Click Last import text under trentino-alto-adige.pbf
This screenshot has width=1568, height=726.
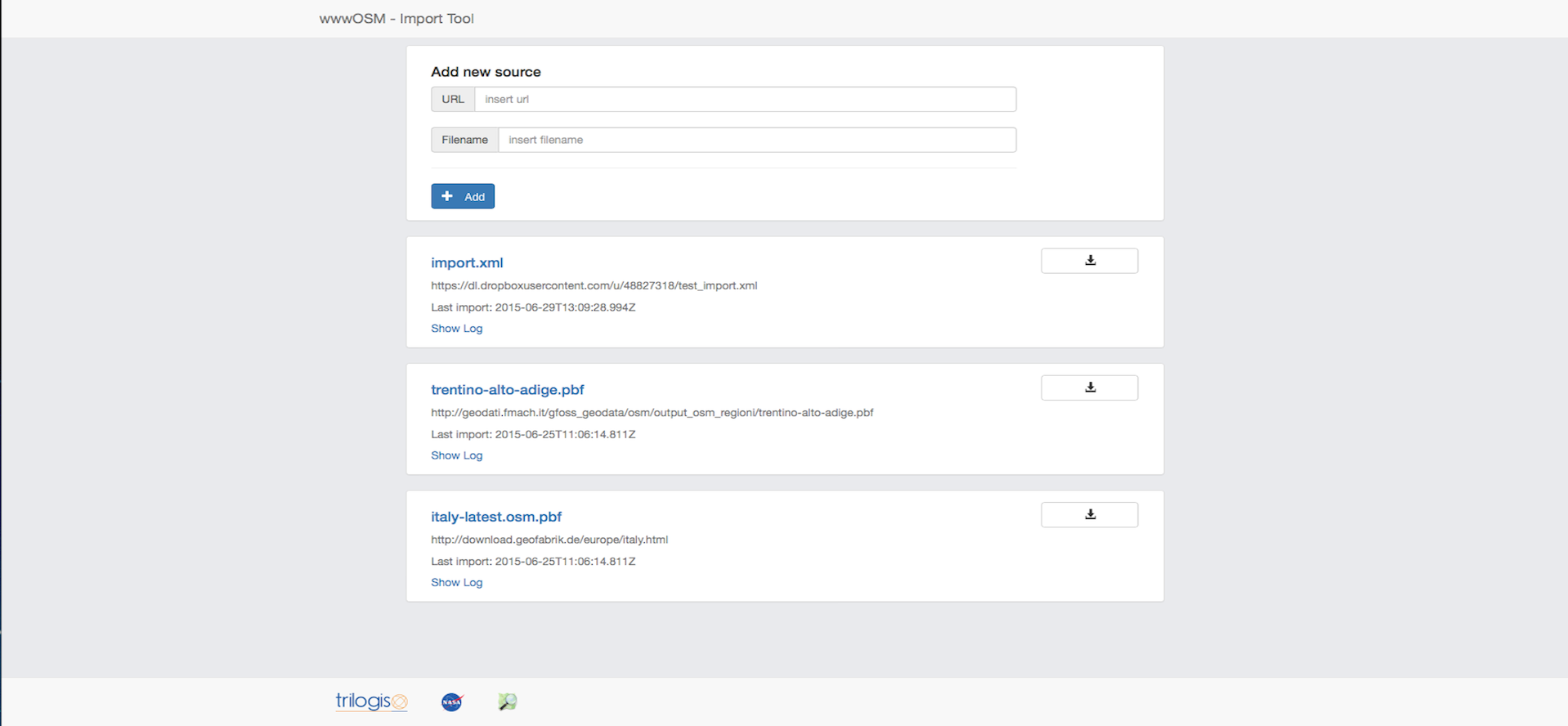[x=533, y=434]
